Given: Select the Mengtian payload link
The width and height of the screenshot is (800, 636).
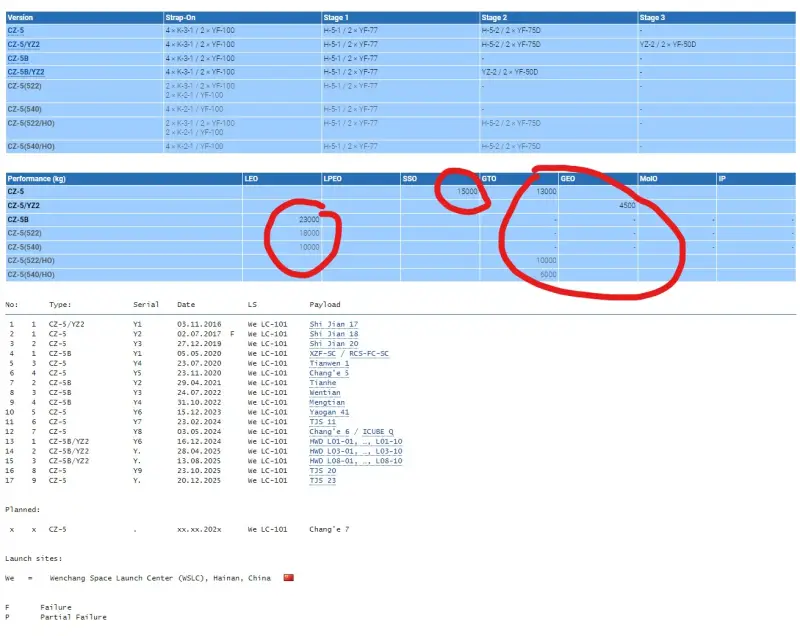Looking at the screenshot, I should [328, 403].
